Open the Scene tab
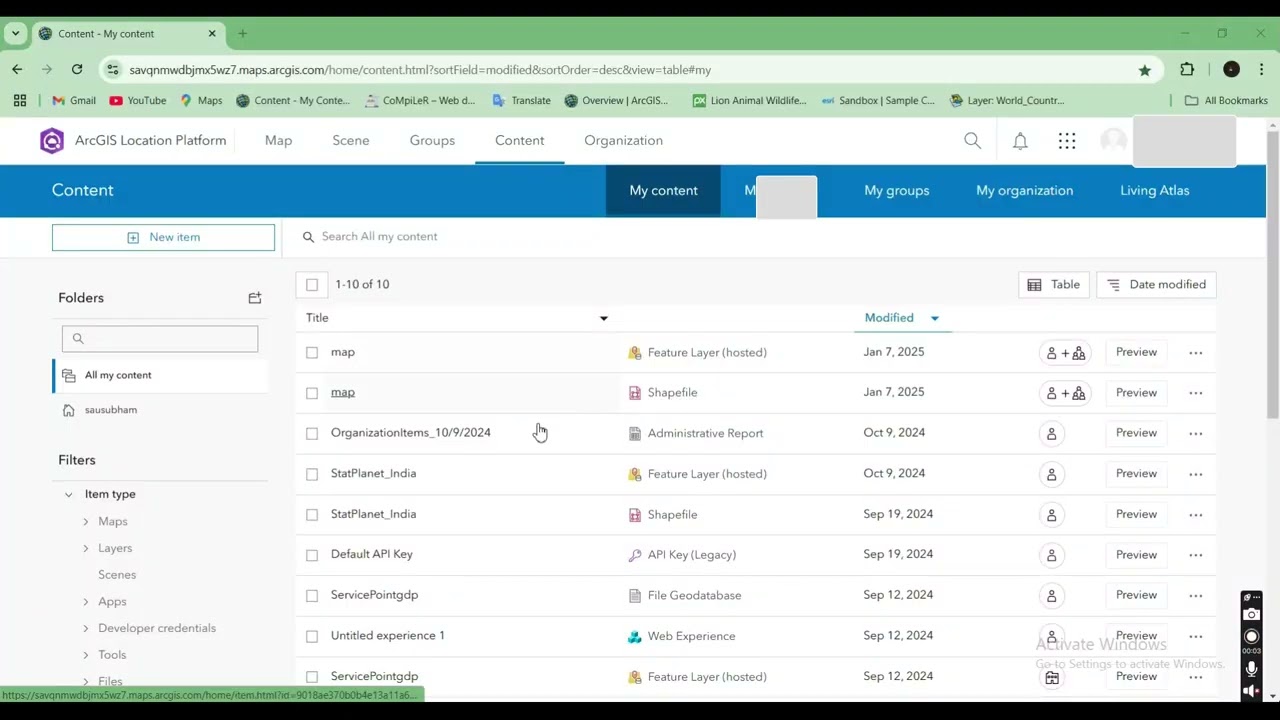The height and width of the screenshot is (720, 1280). click(x=351, y=141)
